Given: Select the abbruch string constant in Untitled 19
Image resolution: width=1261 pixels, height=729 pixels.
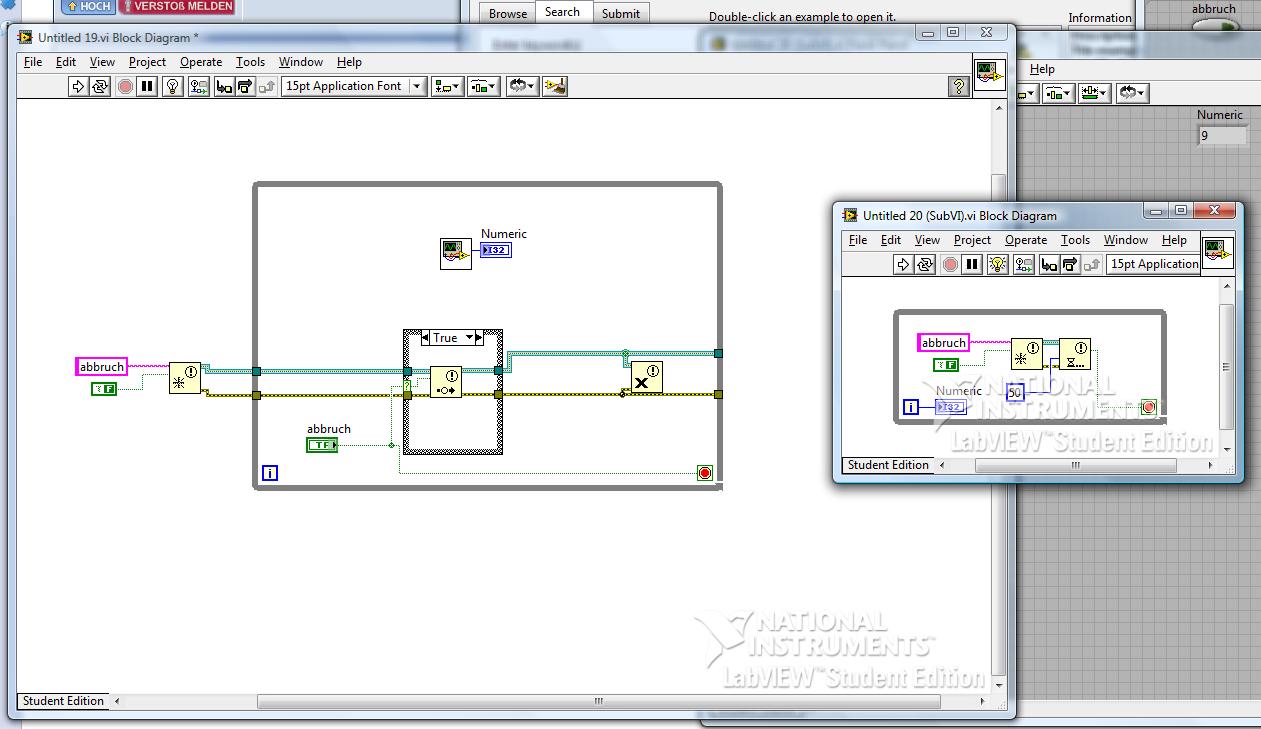Looking at the screenshot, I should pyautogui.click(x=102, y=367).
